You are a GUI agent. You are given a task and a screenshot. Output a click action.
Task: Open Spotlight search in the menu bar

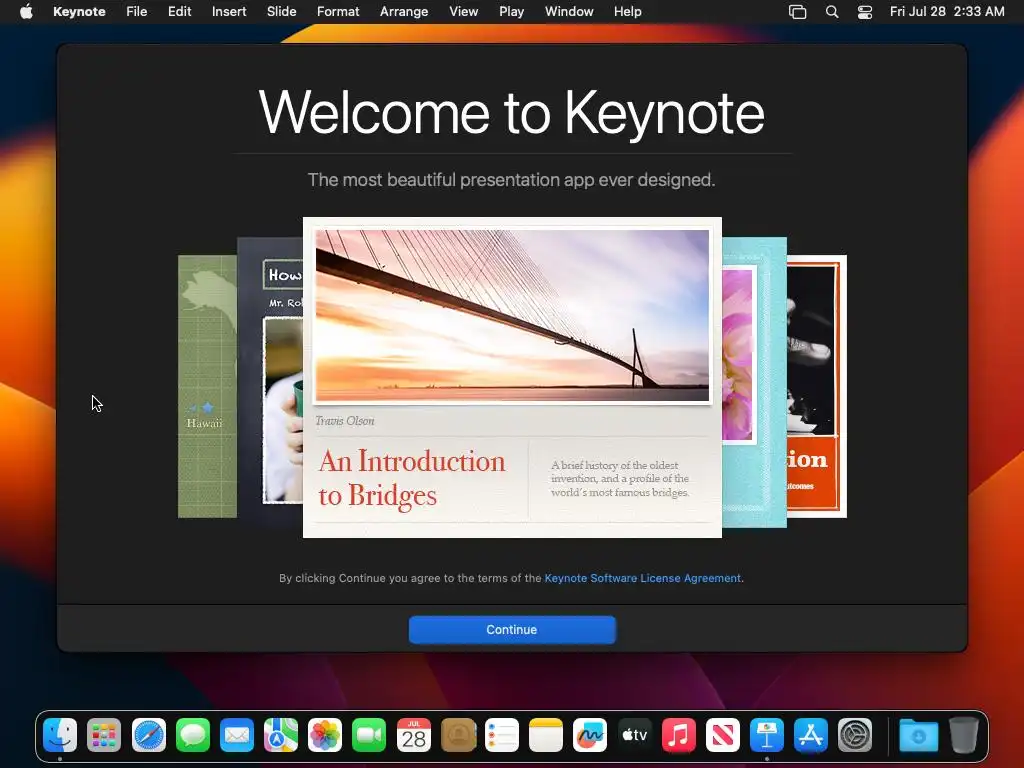tap(831, 12)
